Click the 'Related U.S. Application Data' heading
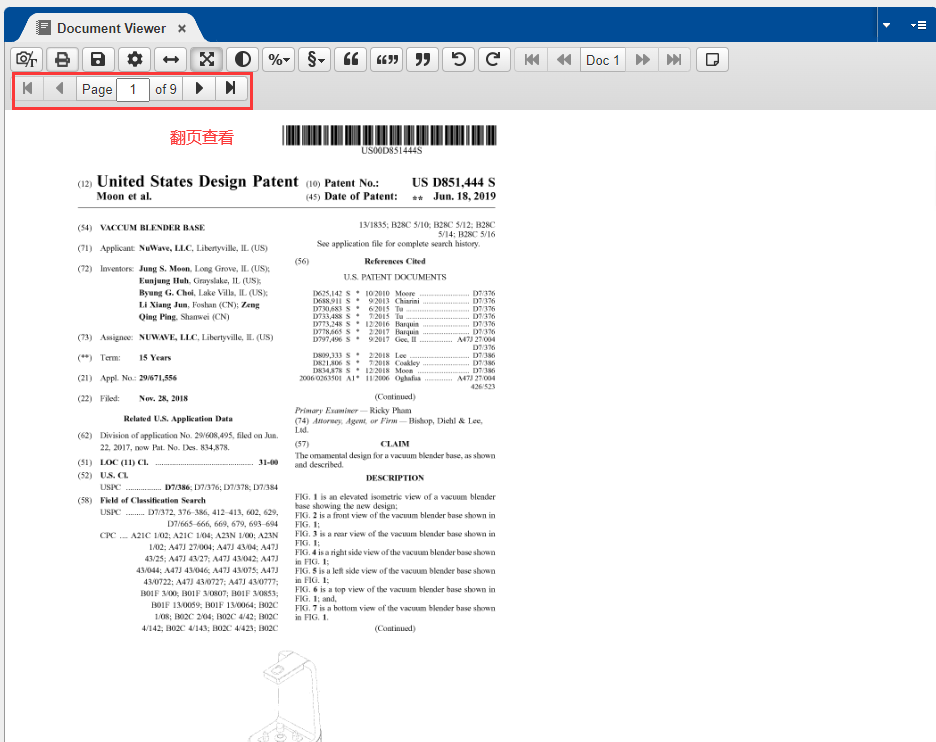The image size is (936, 742). (178, 419)
